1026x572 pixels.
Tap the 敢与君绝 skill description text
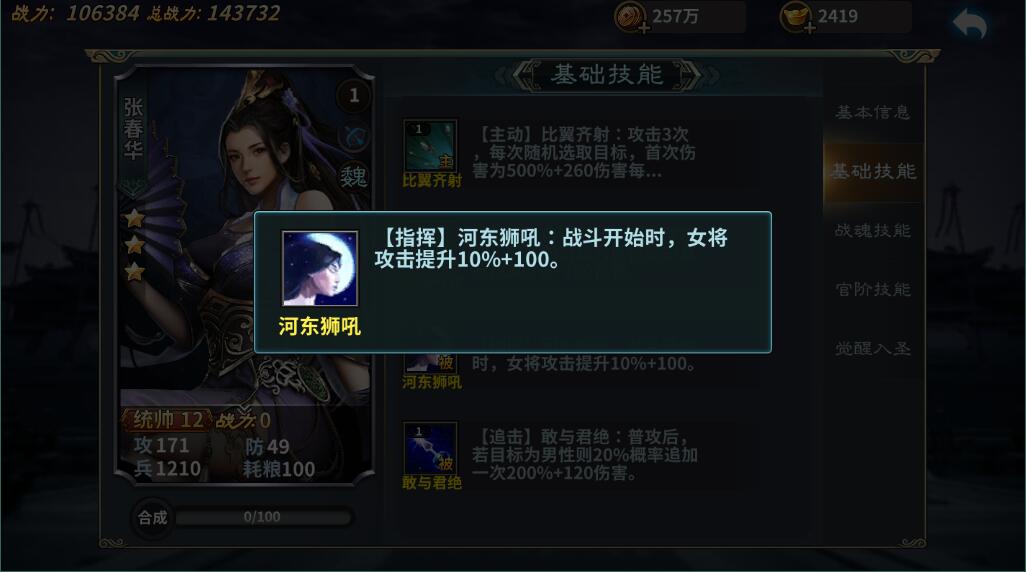(x=584, y=455)
